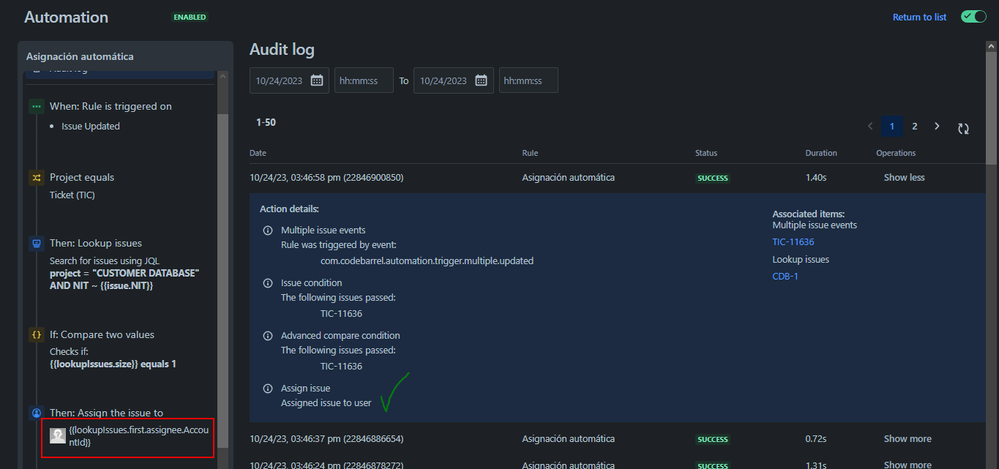Expand the 03:46:37 pm entry with Show more
Image resolution: width=999 pixels, height=469 pixels.
(907, 439)
